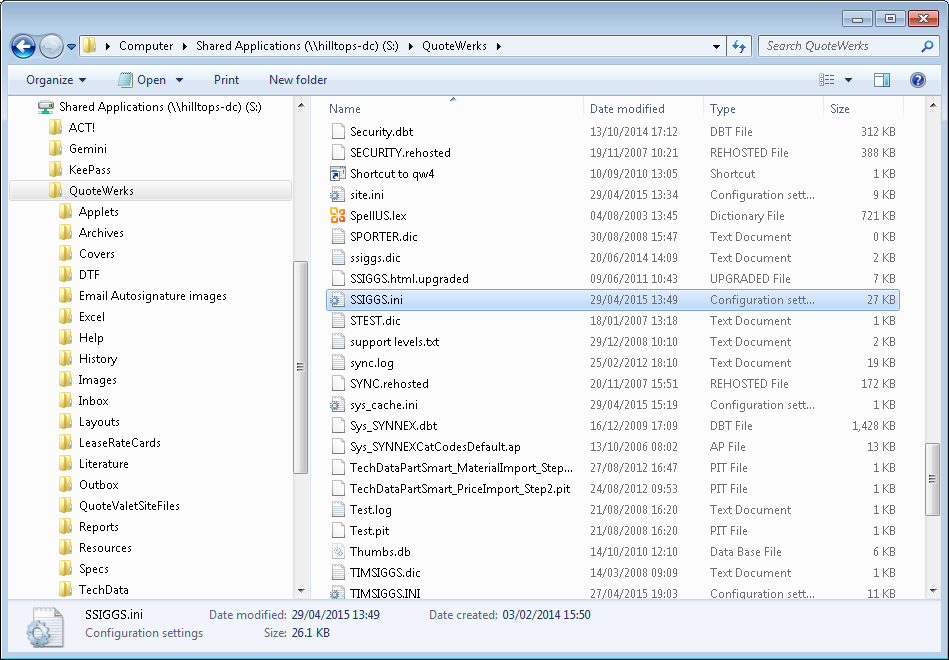Click the folder icon in the address bar
Viewport: 949px width, 660px height.
90,46
